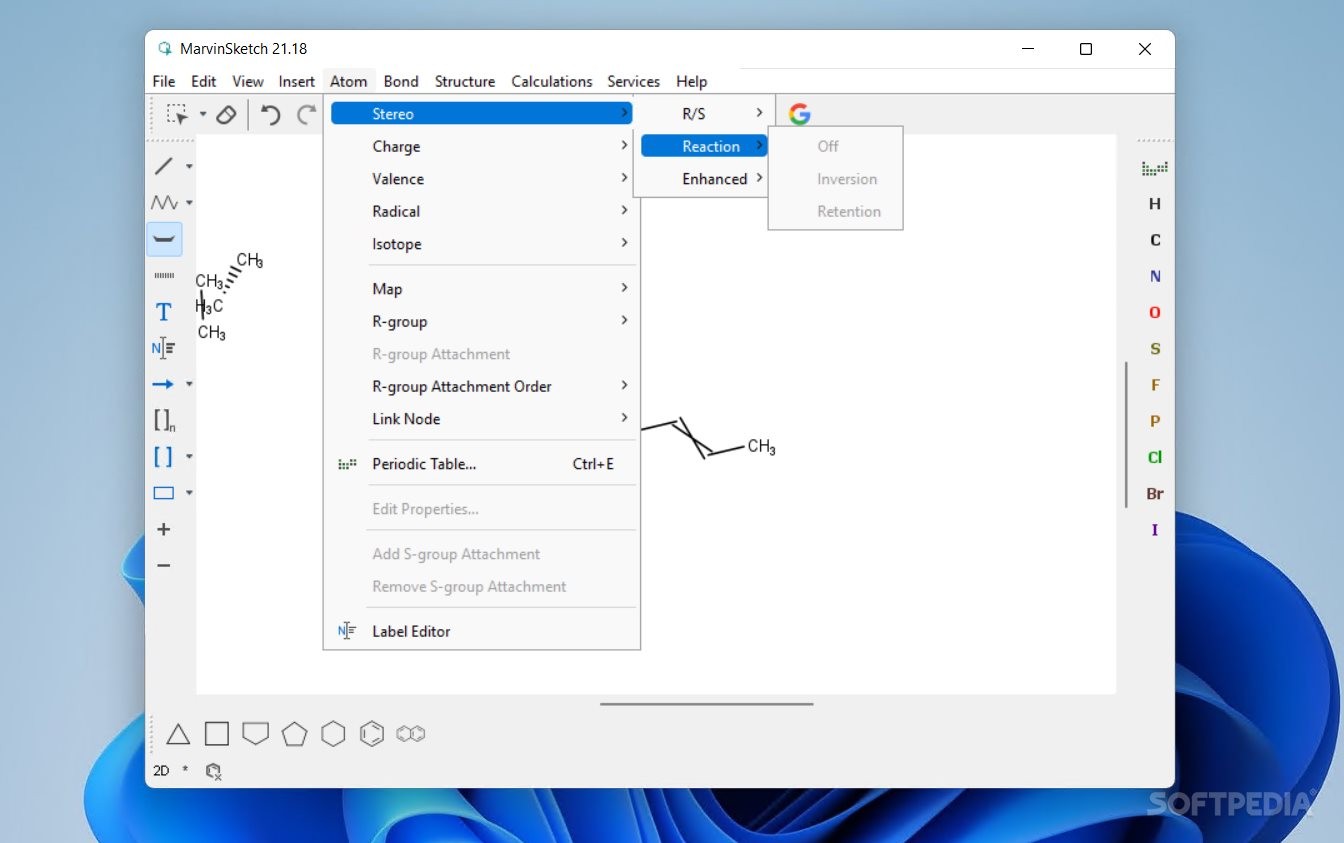Open R-group Attachment Order submenu
This screenshot has height=843, width=1344.
pyautogui.click(x=483, y=386)
